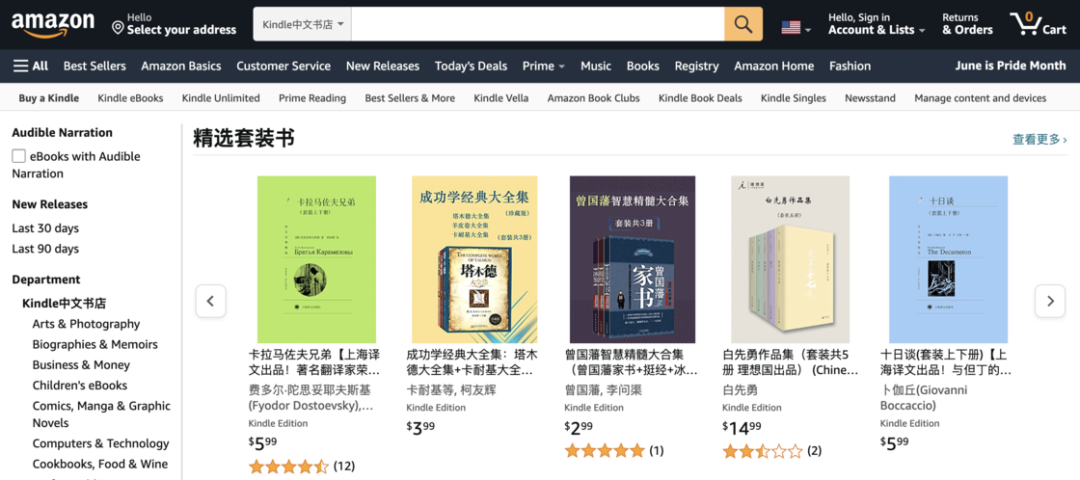Select Arts & Photography department

[86, 324]
